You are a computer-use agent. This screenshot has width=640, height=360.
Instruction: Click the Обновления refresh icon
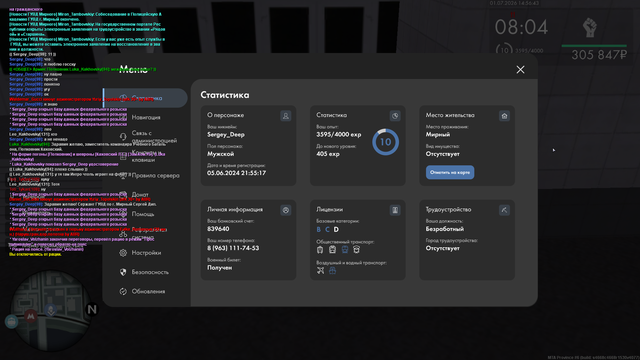pos(123,291)
